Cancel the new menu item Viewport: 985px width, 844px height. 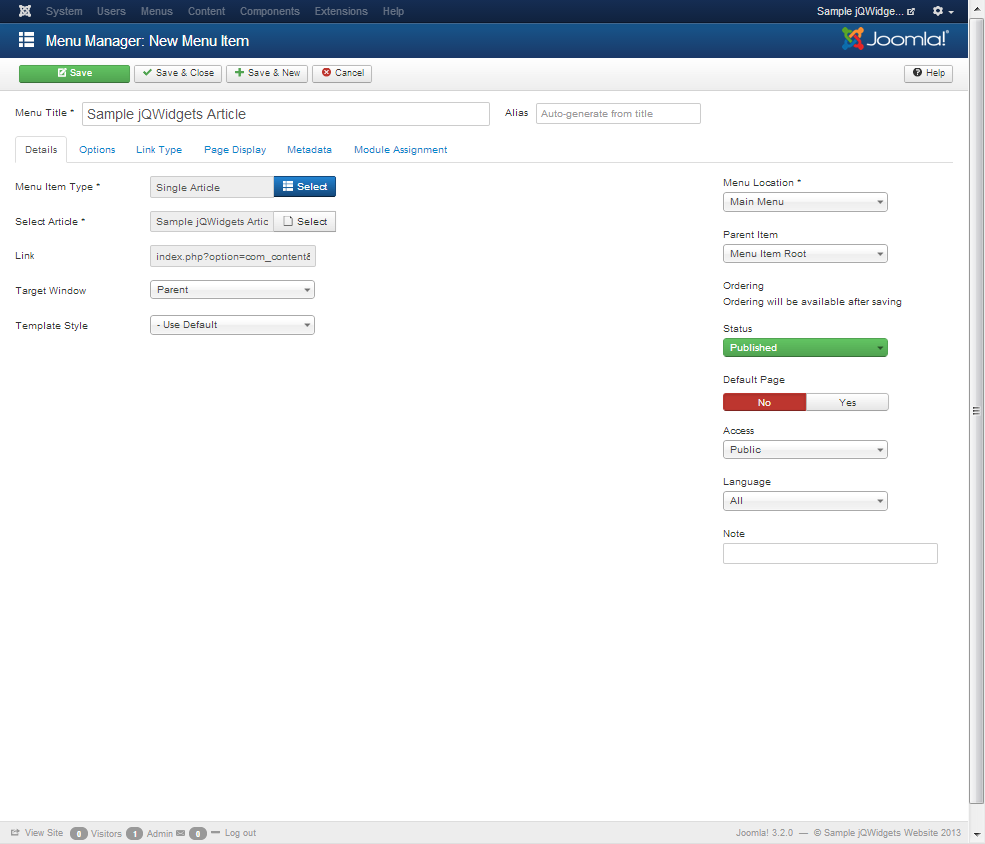342,73
